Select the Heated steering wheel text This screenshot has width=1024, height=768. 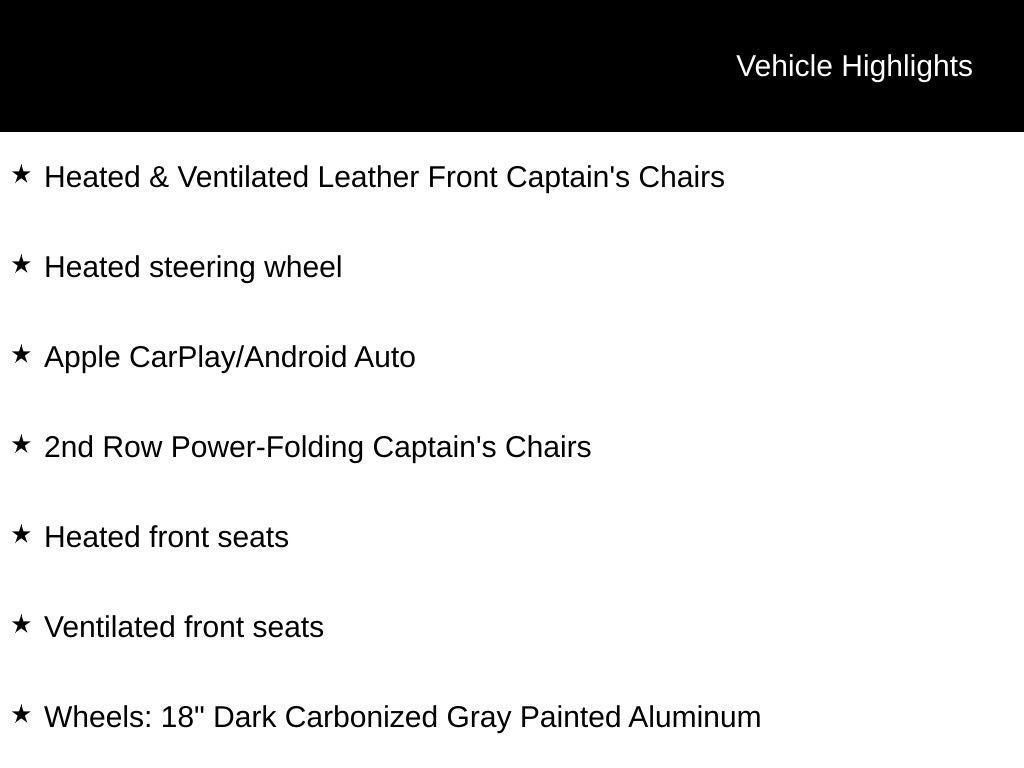point(193,267)
